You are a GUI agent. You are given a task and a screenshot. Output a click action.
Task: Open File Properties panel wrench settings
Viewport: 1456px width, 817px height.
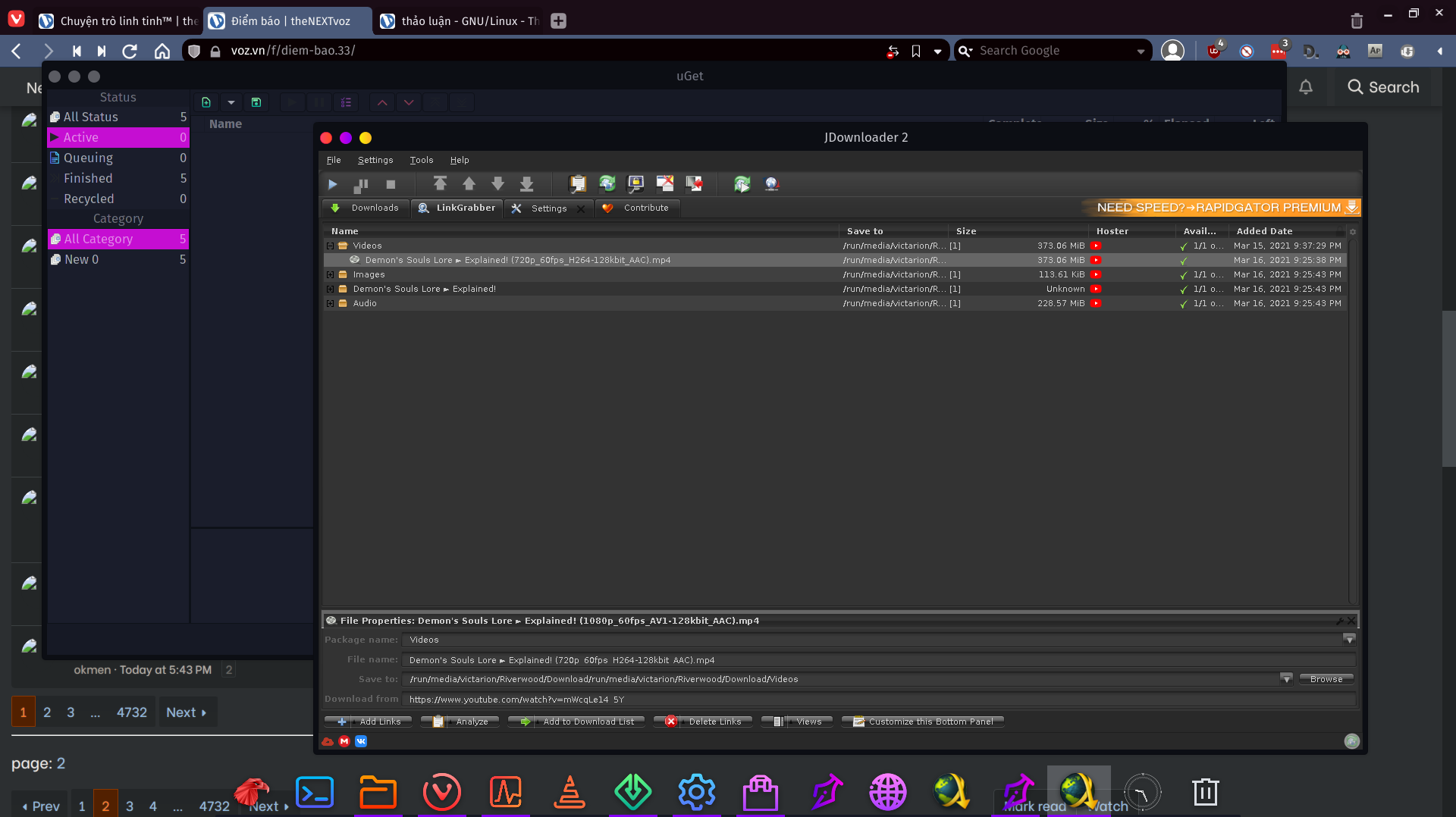(1339, 621)
